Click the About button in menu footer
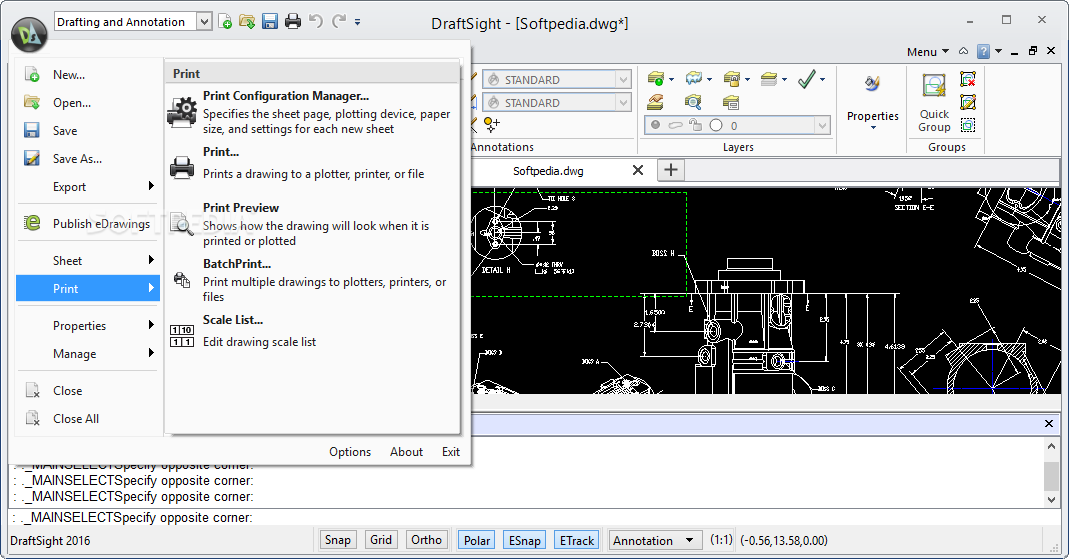This screenshot has width=1069, height=559. pyautogui.click(x=406, y=452)
